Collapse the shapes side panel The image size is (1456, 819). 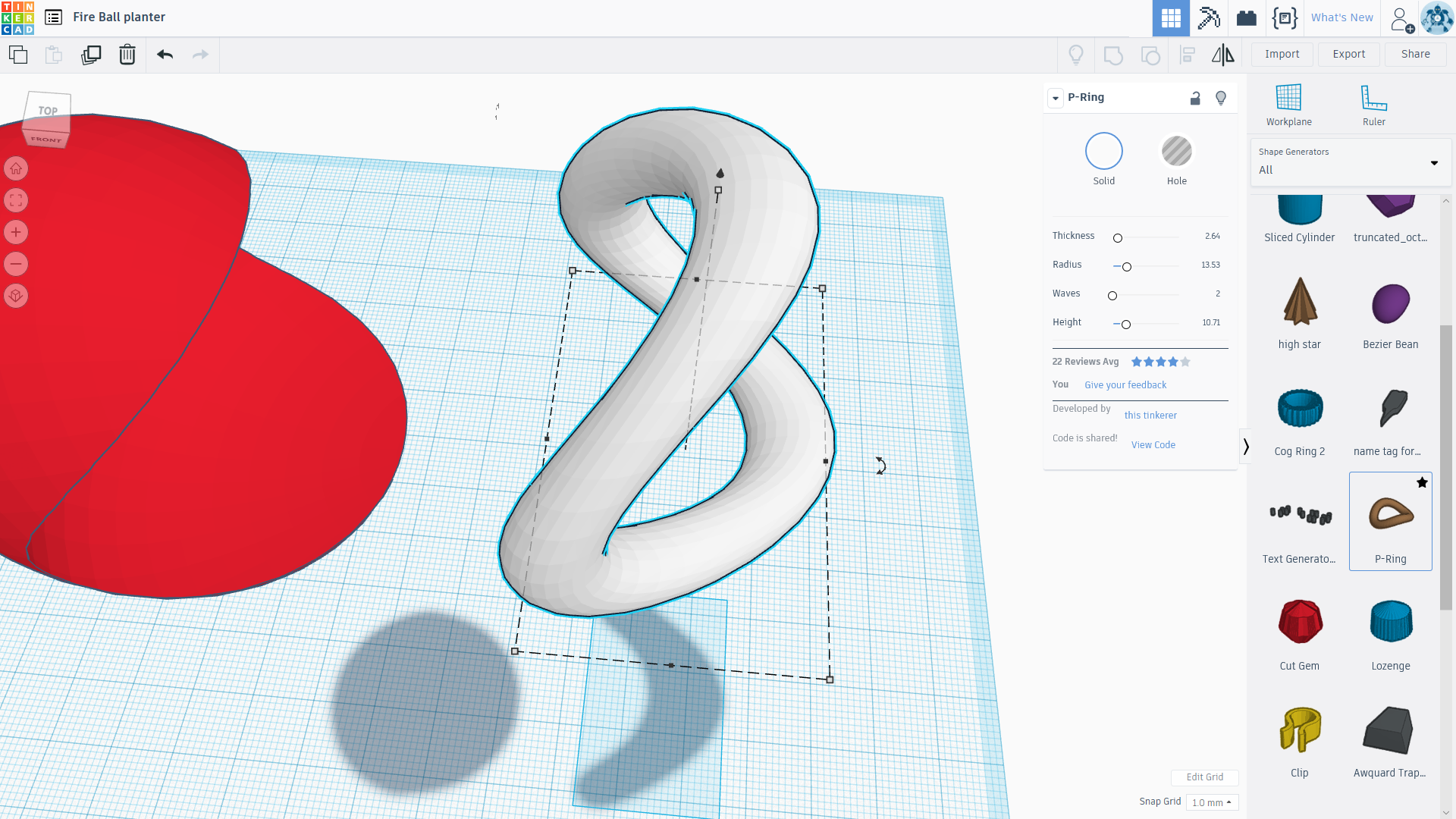pos(1245,447)
